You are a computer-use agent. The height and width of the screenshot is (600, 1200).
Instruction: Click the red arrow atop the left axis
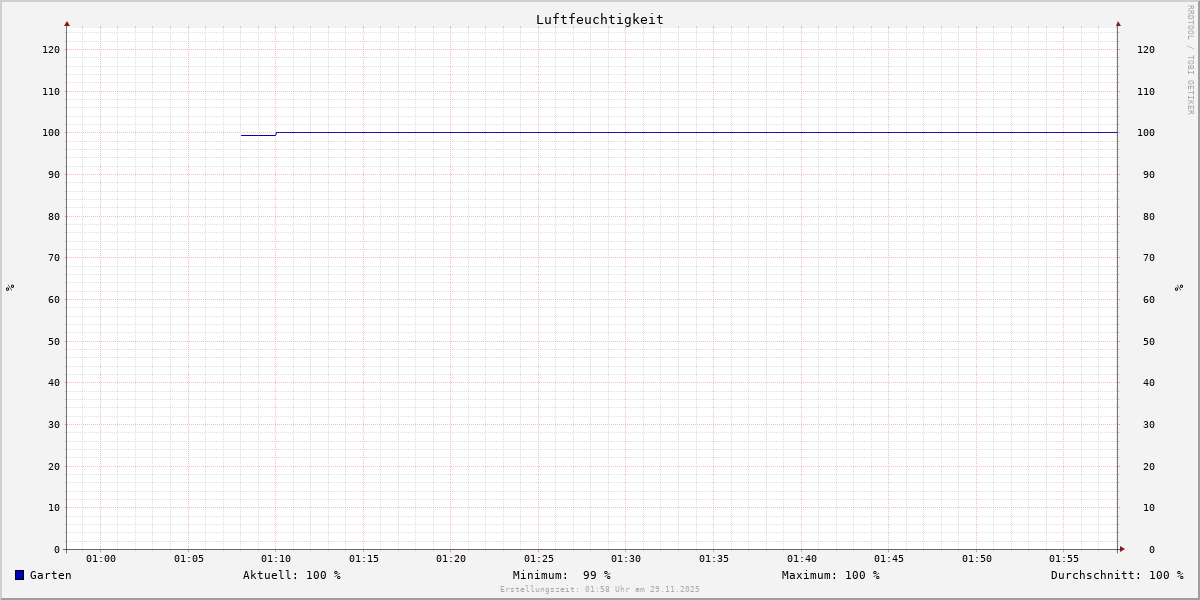67,23
